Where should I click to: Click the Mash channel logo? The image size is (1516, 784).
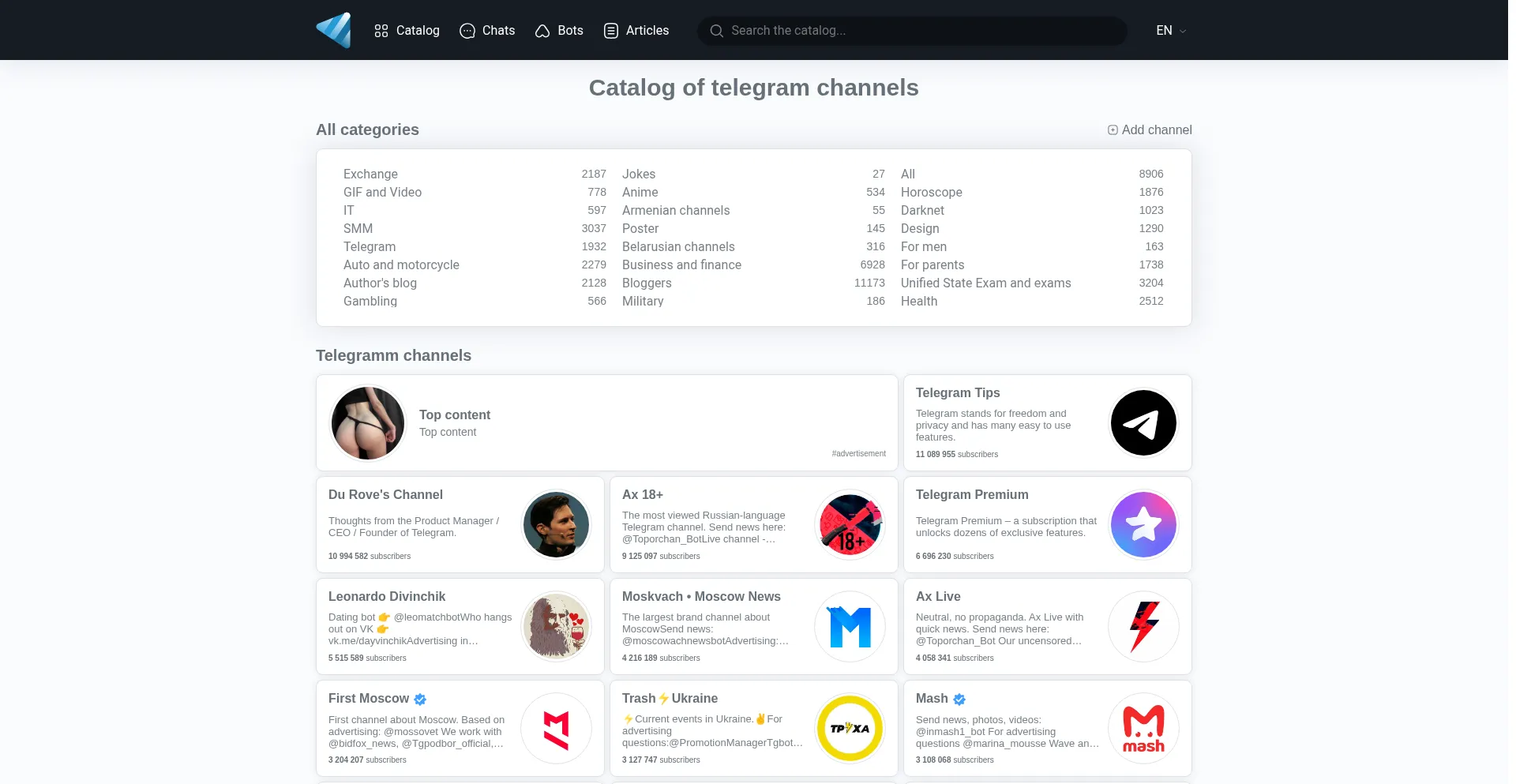tap(1143, 729)
